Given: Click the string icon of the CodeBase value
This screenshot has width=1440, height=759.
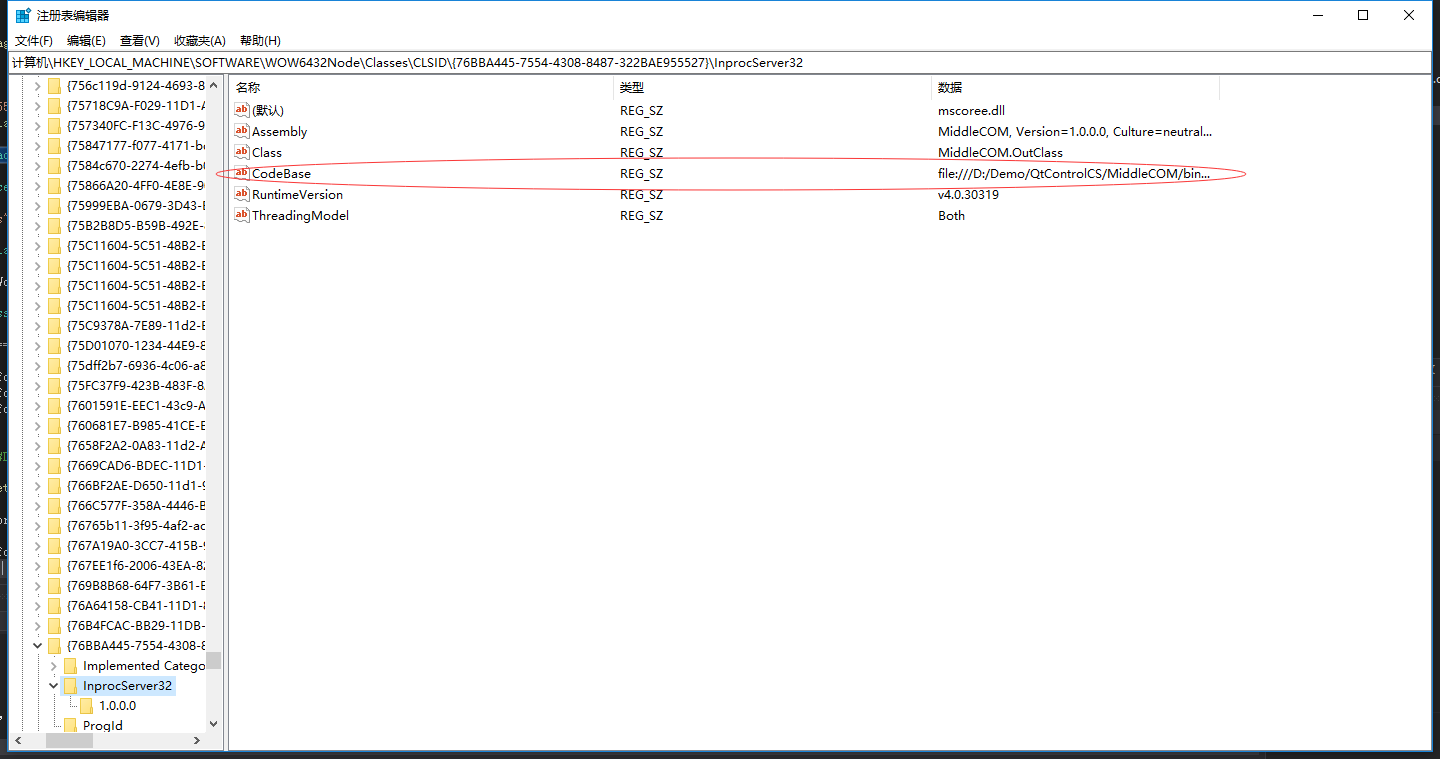Looking at the screenshot, I should (x=241, y=173).
